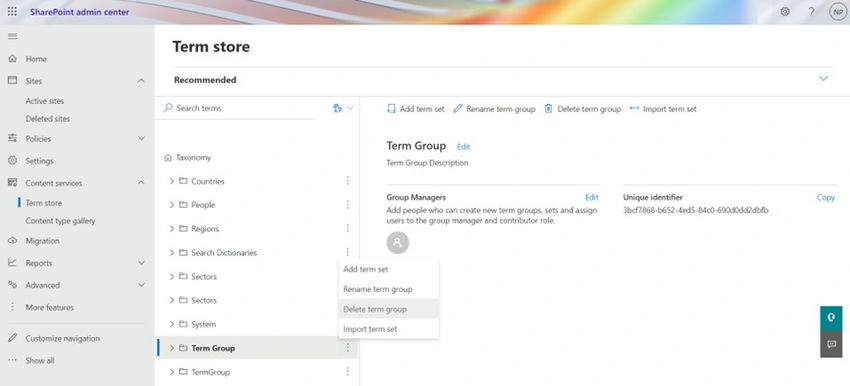The height and width of the screenshot is (386, 850).
Task: Expand the Advanced navigation section
Action: 141,285
